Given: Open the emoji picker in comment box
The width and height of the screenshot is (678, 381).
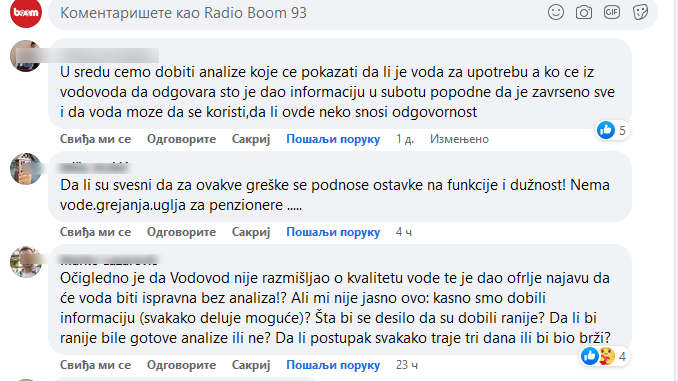Looking at the screenshot, I should pos(556,12).
